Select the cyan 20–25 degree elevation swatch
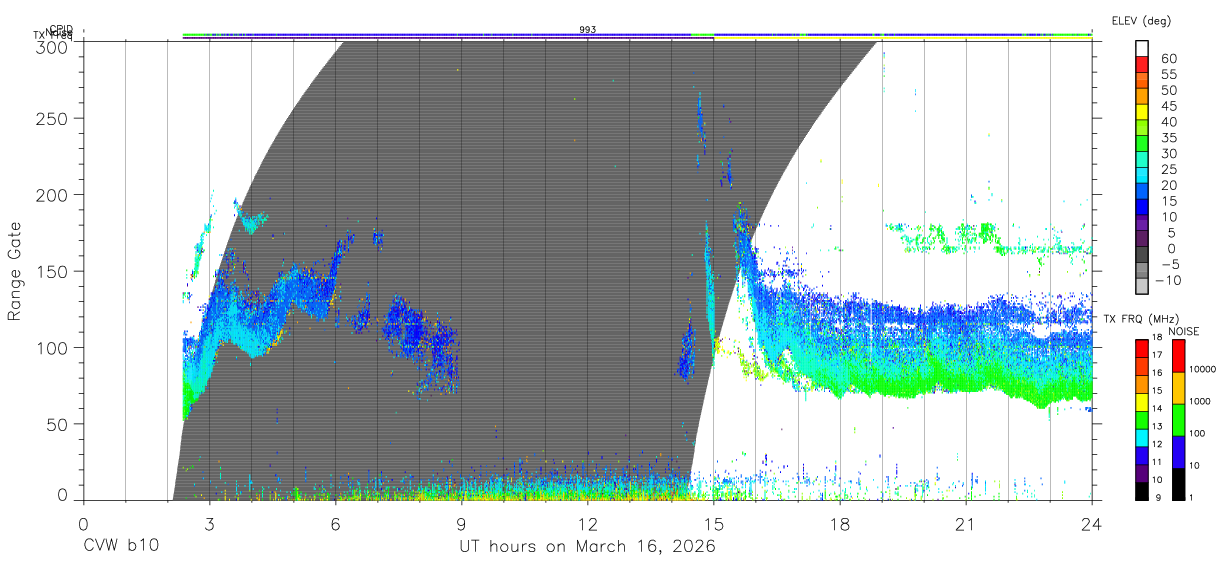1228x567 pixels. pos(1142,176)
